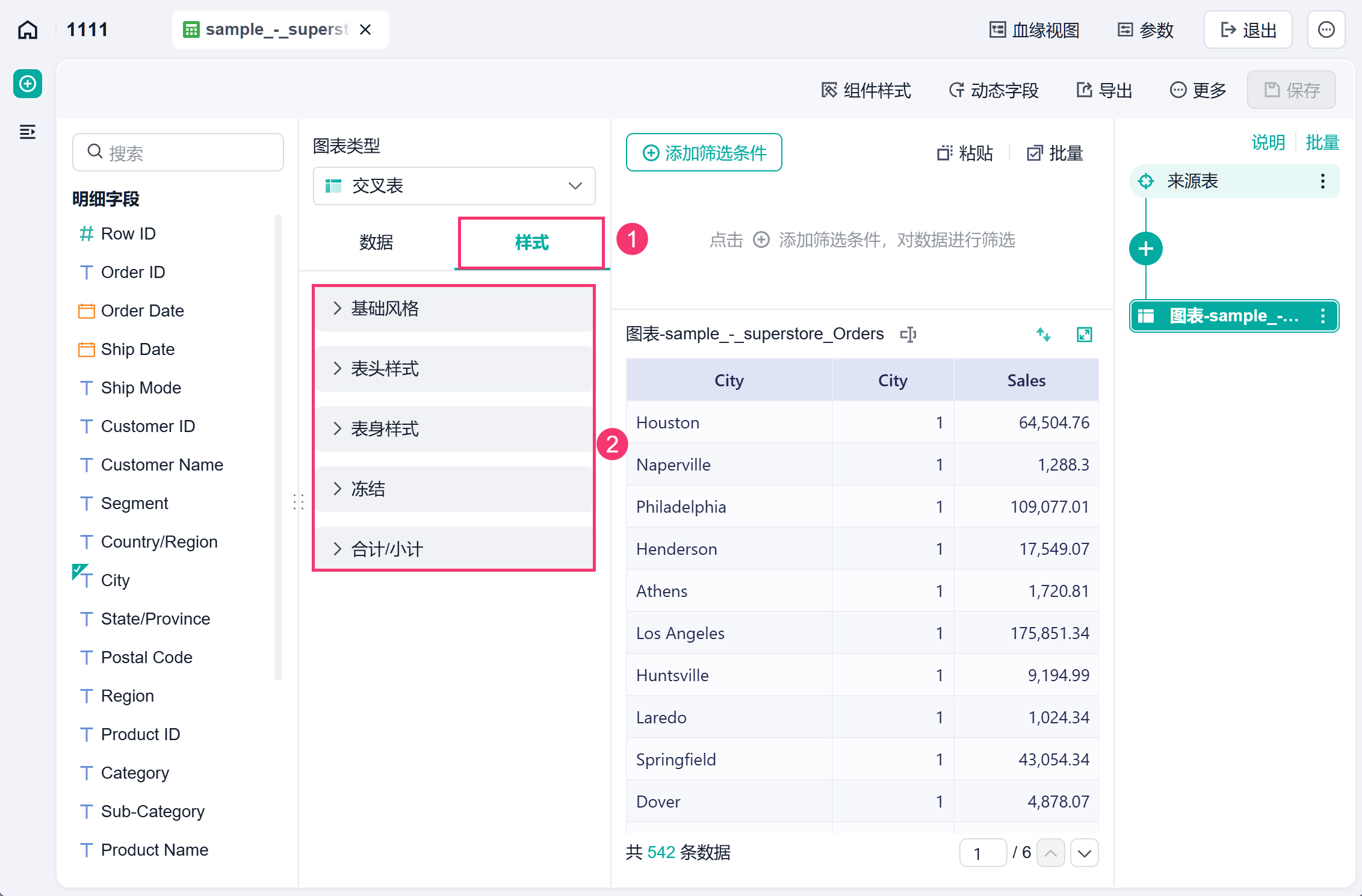Expand the 合计/小计 section

pos(454,549)
